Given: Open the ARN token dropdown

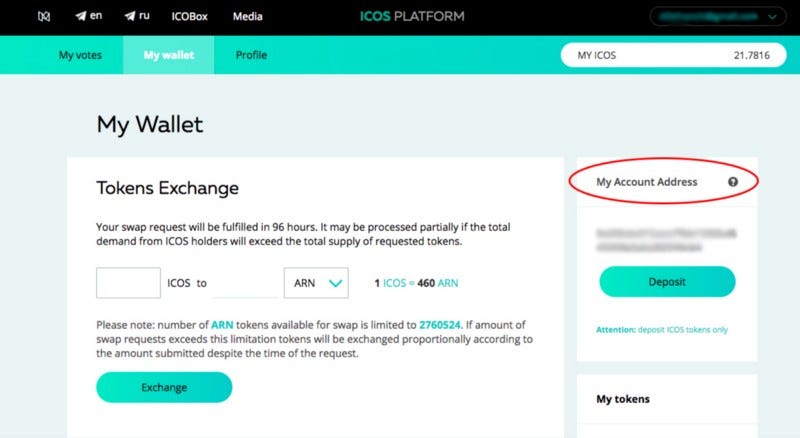Looking at the screenshot, I should (316, 283).
